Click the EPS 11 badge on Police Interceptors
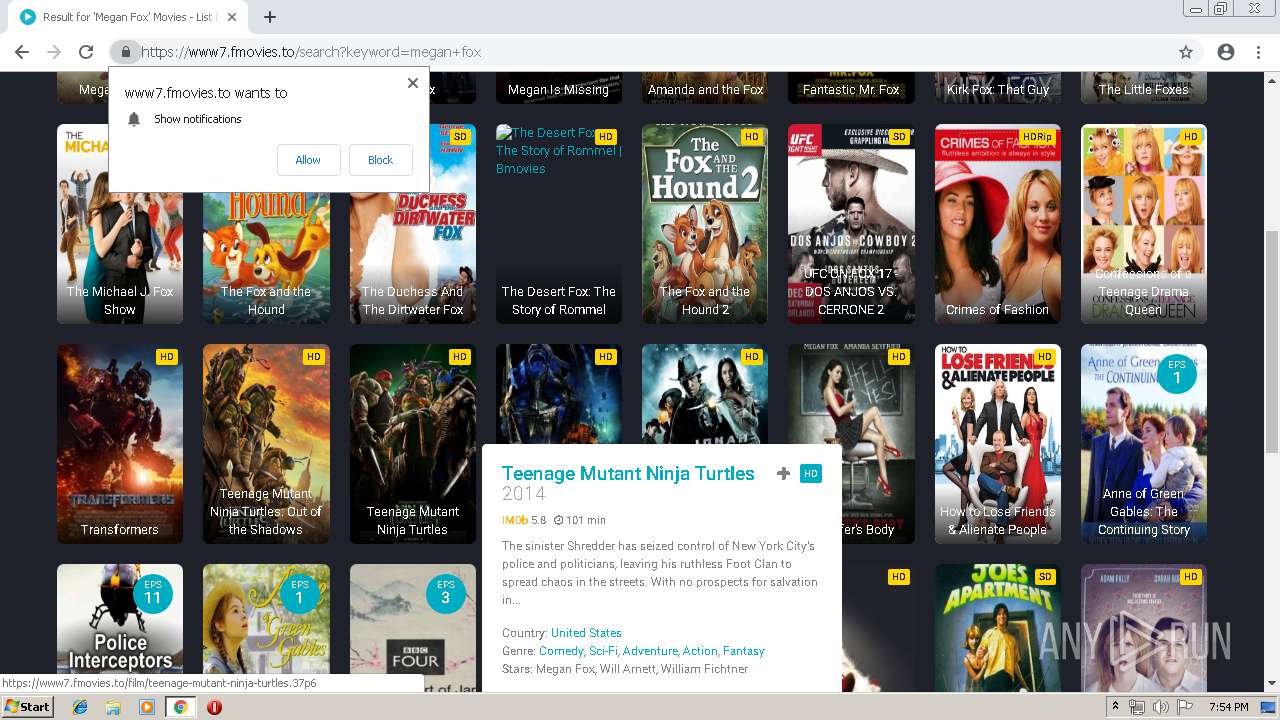 point(152,593)
